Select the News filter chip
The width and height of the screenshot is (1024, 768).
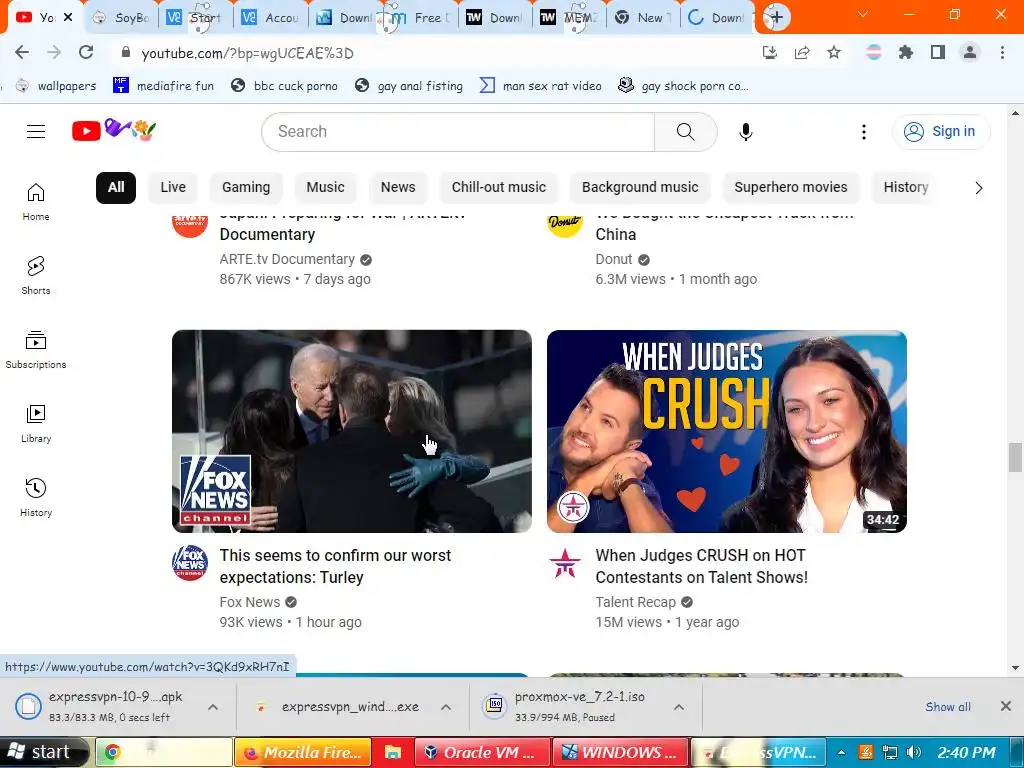(x=398, y=187)
